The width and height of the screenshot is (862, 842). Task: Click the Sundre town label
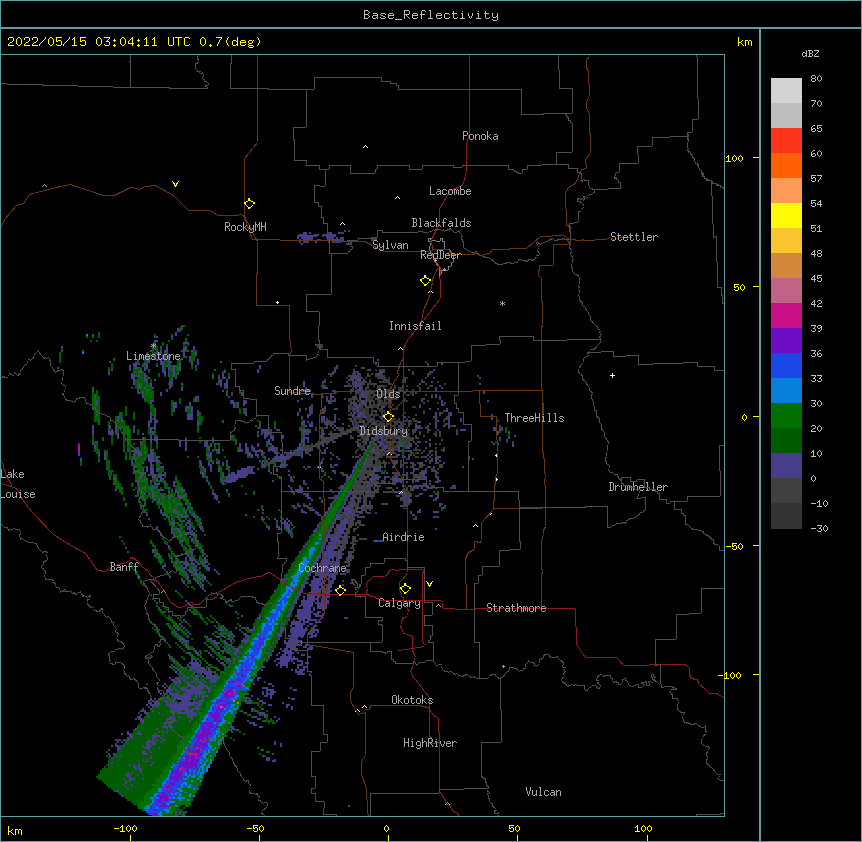[x=292, y=391]
